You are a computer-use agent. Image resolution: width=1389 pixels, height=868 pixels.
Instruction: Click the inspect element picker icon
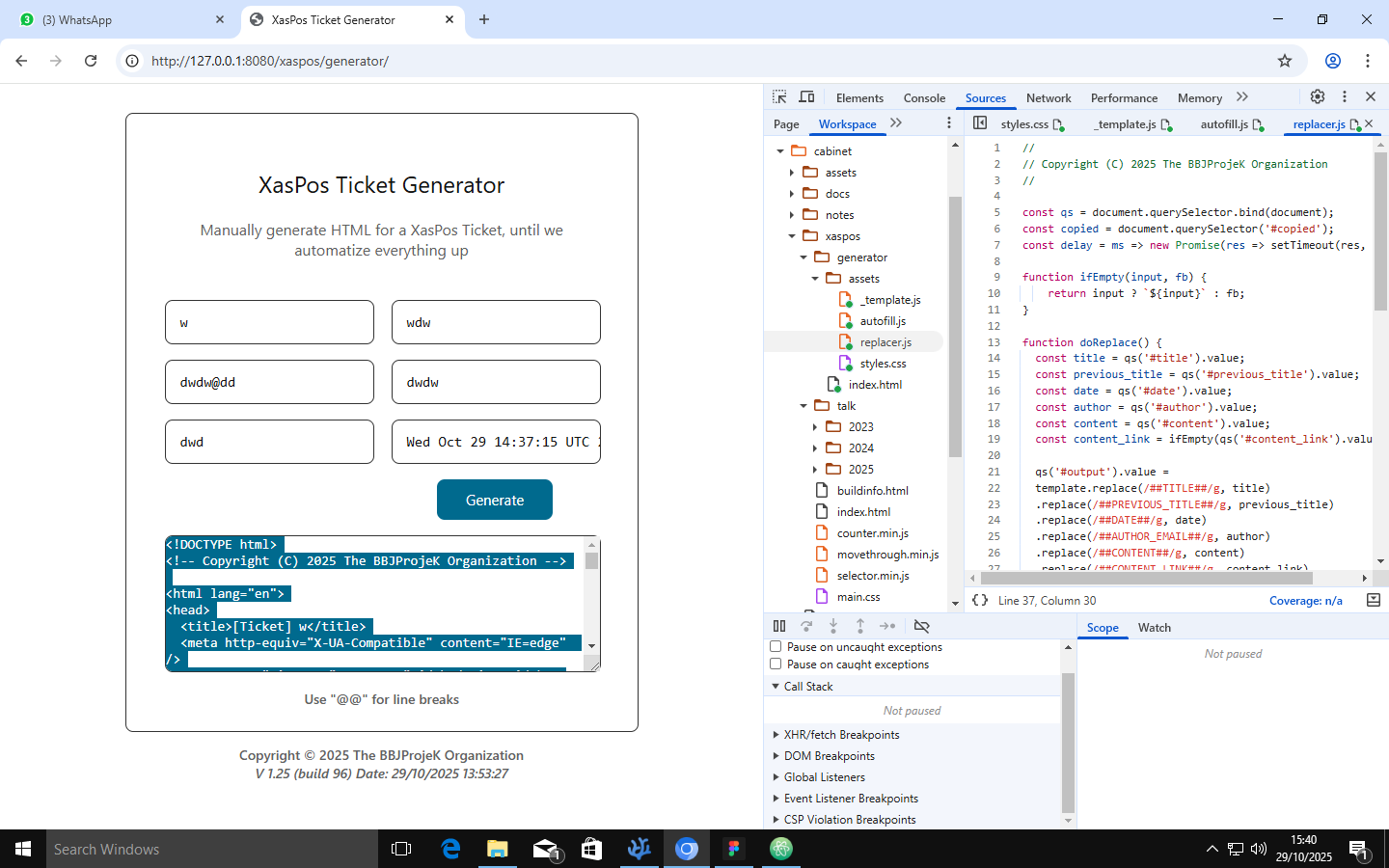point(779,97)
